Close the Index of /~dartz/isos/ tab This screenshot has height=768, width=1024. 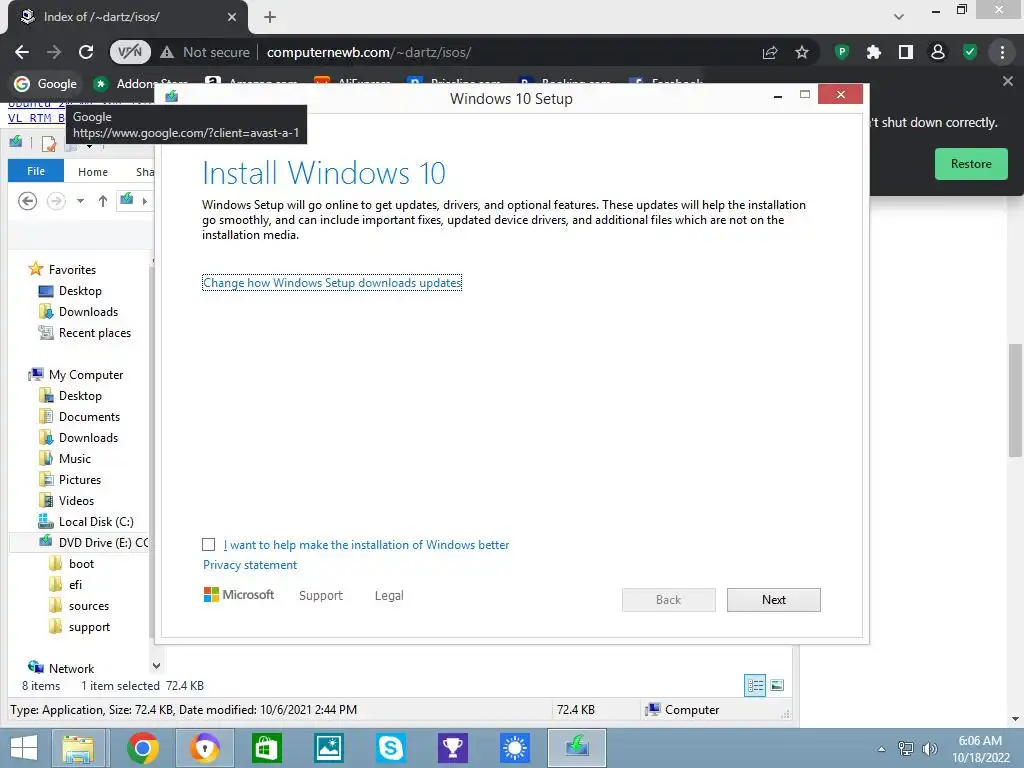click(232, 17)
